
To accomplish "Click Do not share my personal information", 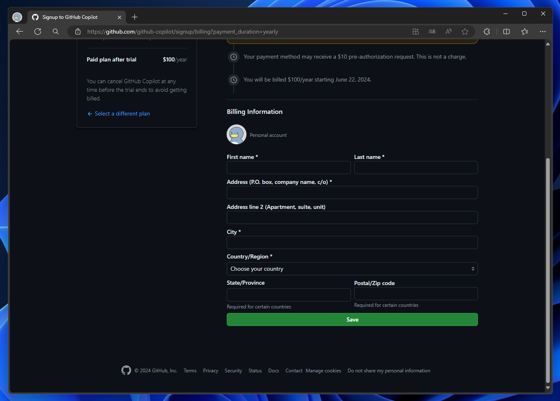I will [x=389, y=371].
